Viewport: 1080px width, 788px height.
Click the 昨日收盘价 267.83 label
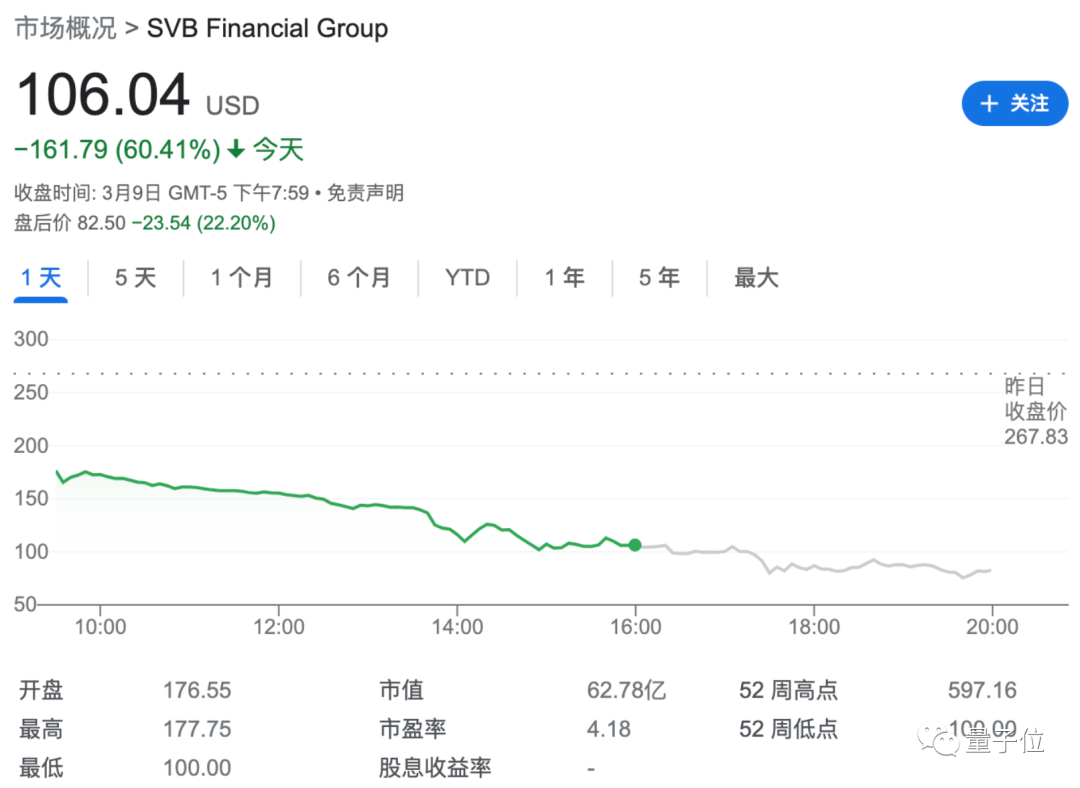click(1036, 411)
